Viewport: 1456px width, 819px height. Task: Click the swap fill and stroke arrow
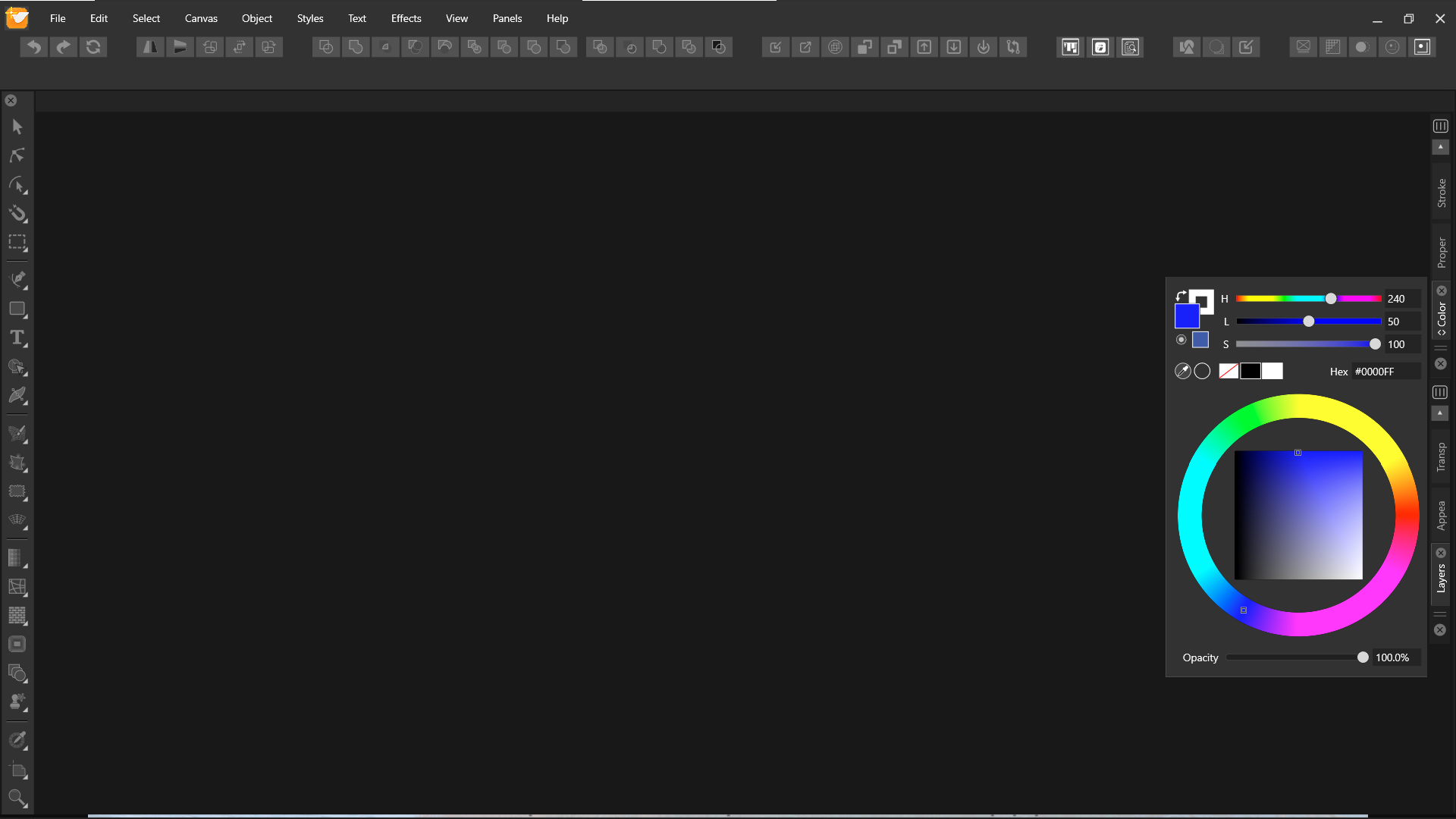point(1180,296)
